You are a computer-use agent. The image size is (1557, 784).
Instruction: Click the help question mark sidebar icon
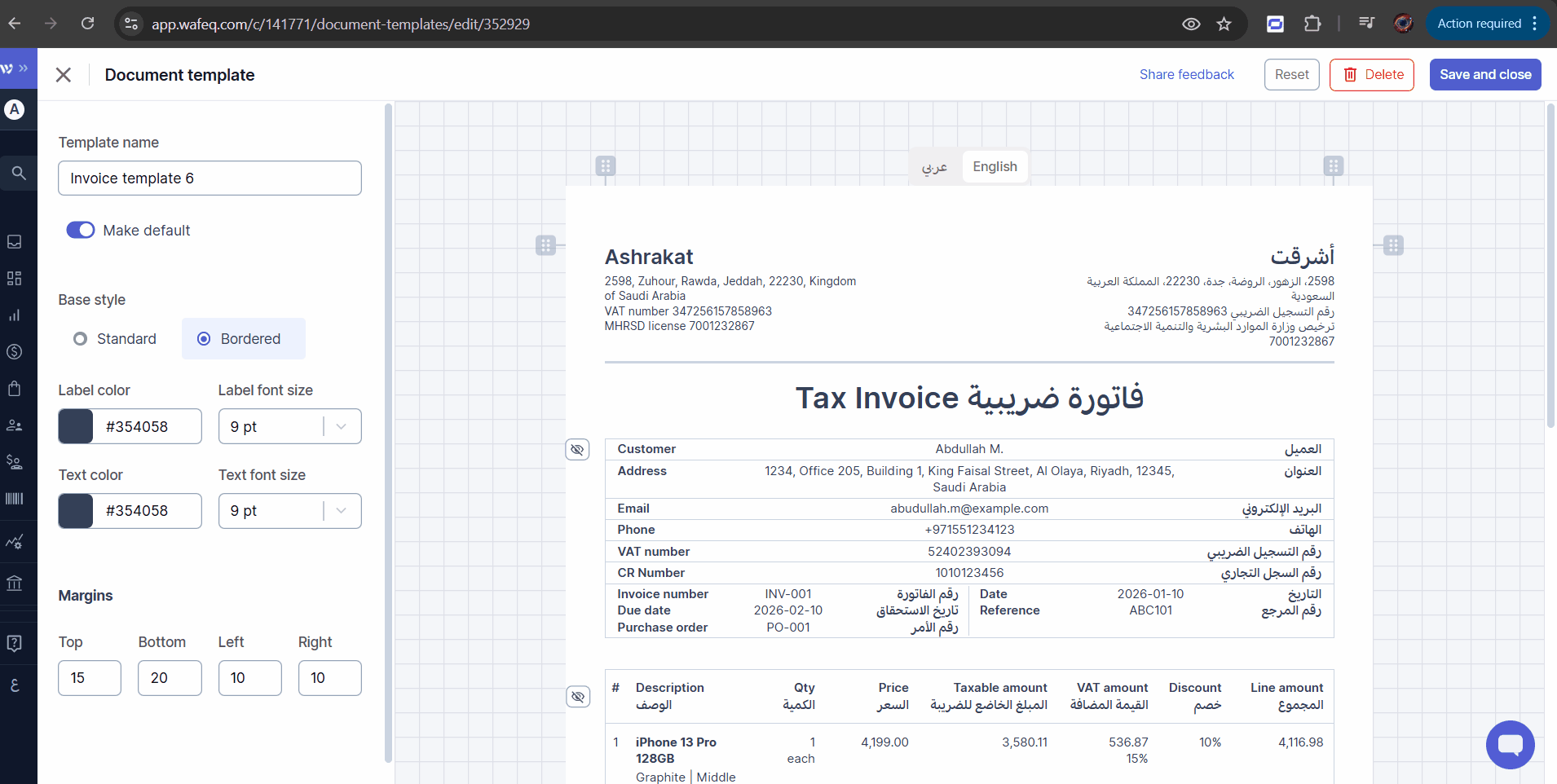(14, 644)
